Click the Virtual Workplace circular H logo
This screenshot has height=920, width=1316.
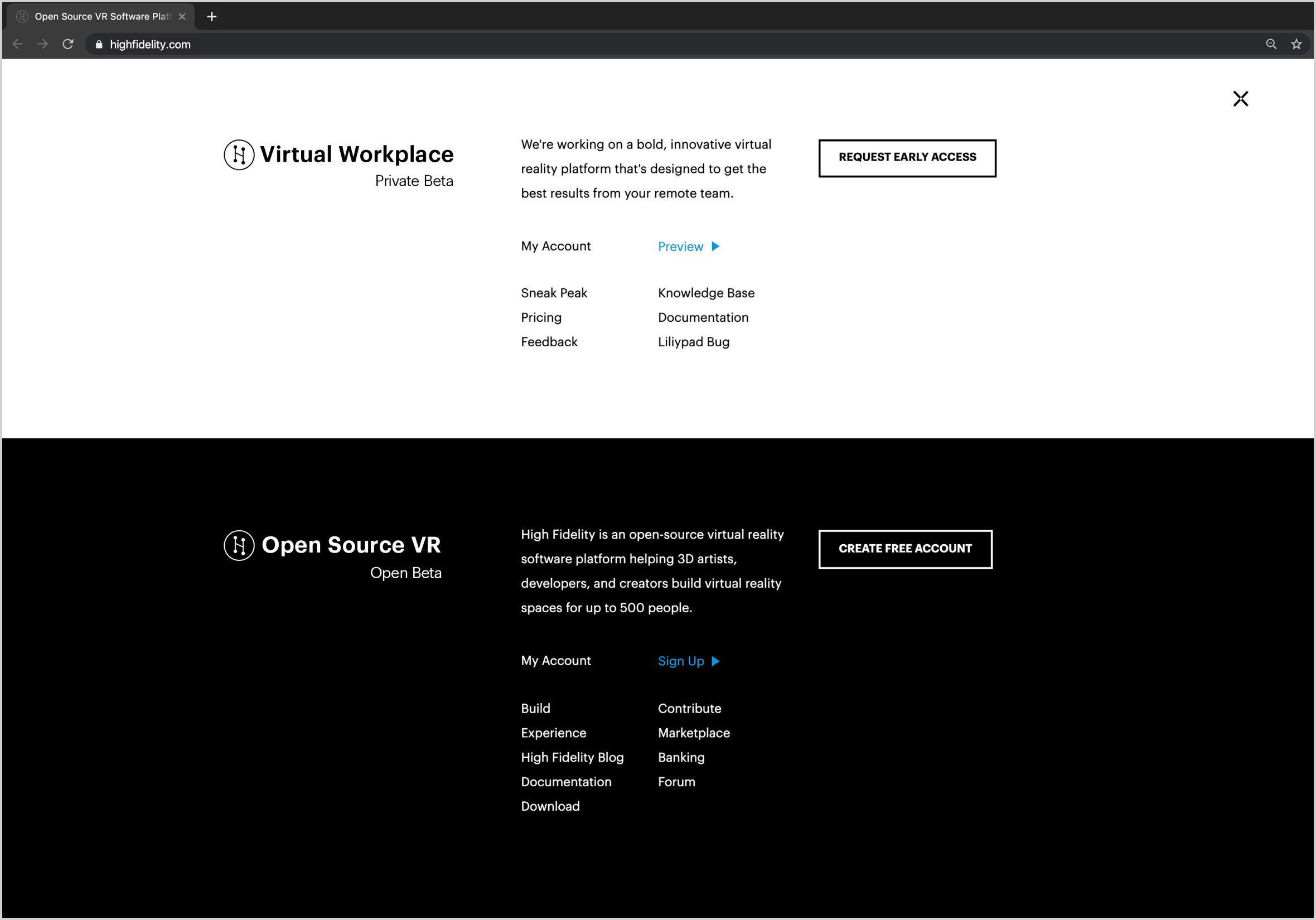point(239,155)
